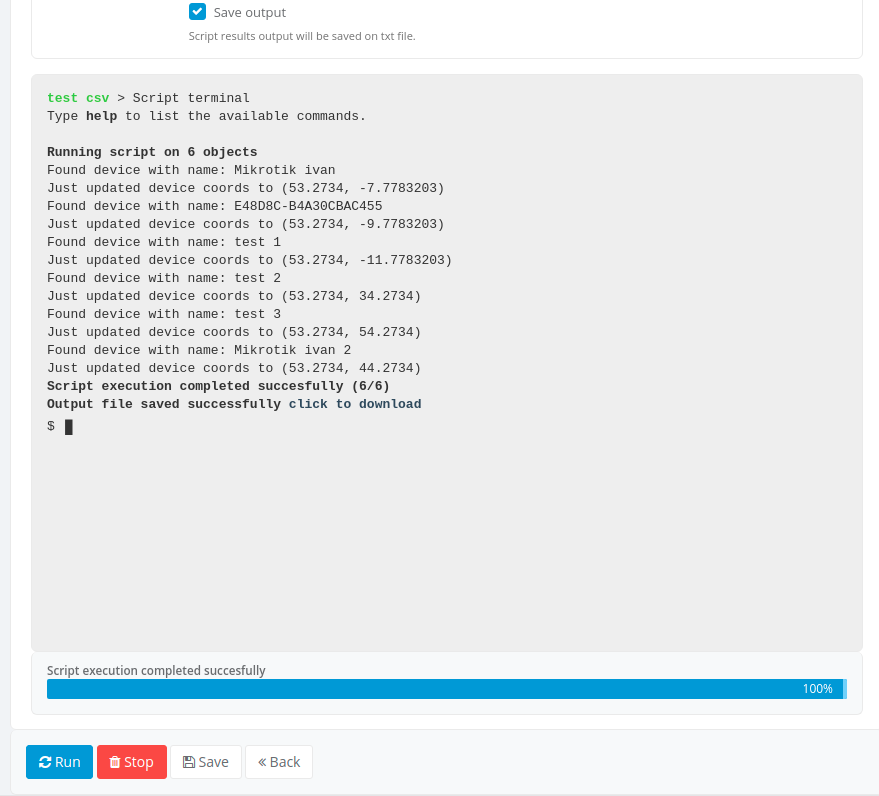The width and height of the screenshot is (879, 796).
Task: Uncheck the Save output checkbox
Action: click(x=197, y=12)
